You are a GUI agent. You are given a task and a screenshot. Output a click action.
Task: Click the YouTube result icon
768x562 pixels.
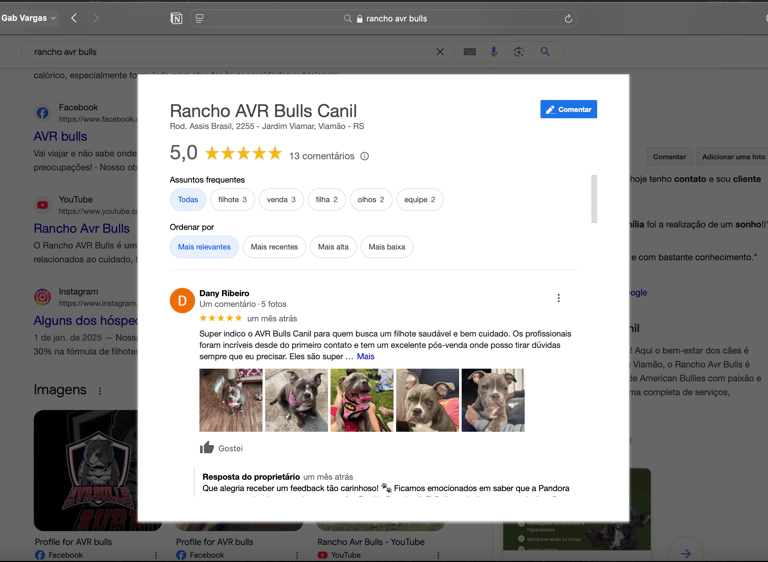tap(43, 205)
